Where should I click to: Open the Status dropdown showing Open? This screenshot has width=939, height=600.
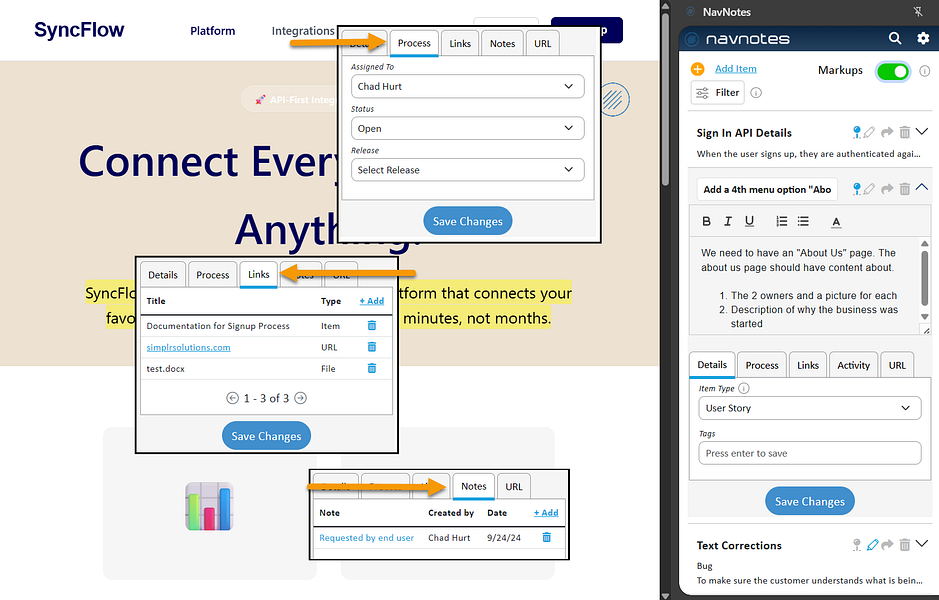pos(468,128)
